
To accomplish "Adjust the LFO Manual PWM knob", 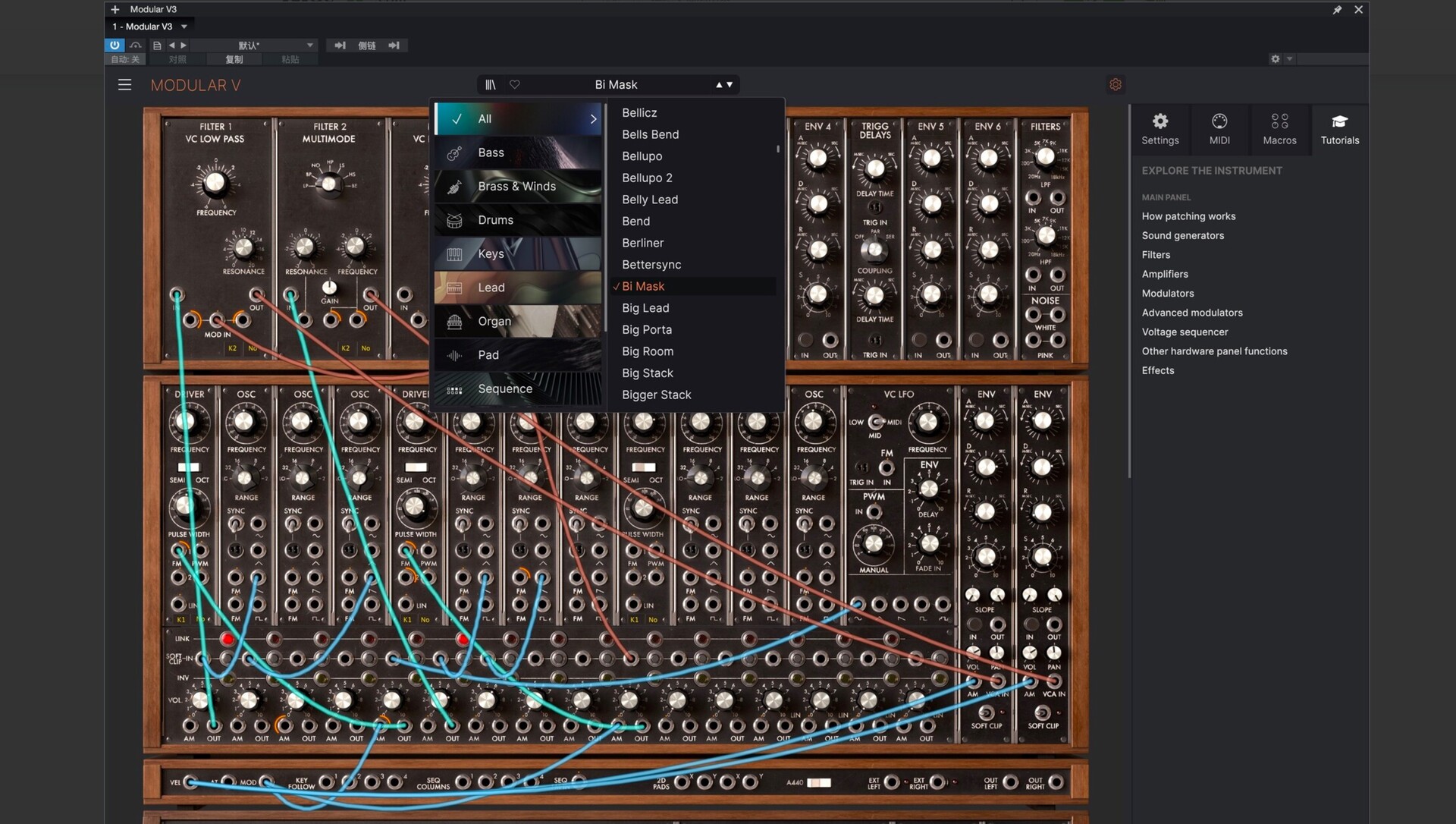I will point(874,543).
